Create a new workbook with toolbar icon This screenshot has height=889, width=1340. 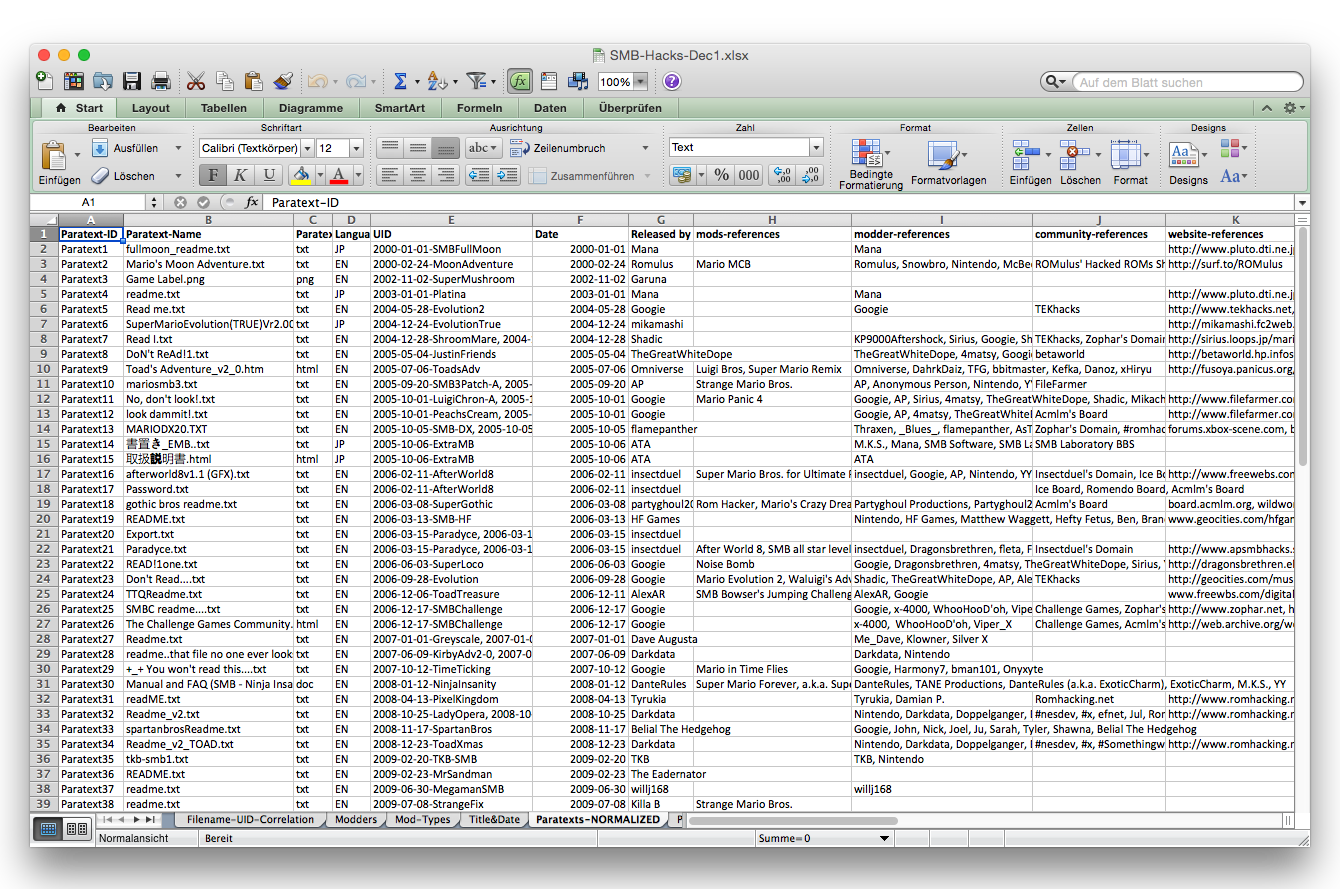pos(45,81)
